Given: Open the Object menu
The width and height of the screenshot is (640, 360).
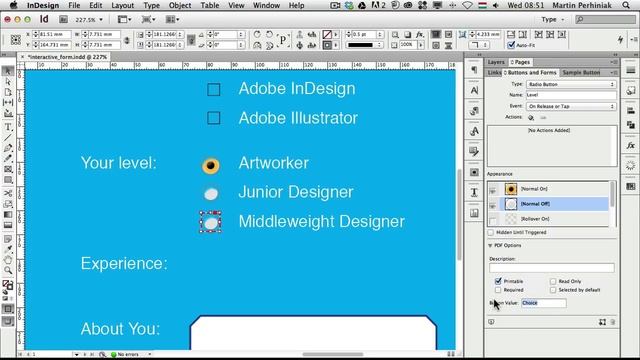Looking at the screenshot, I should [180, 5].
